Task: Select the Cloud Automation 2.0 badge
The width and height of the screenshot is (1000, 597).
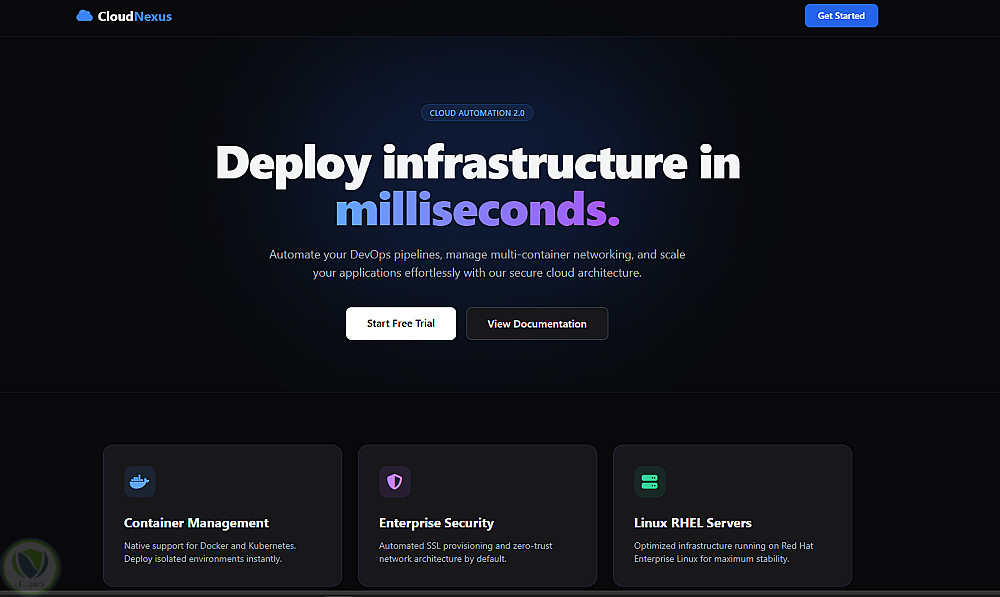Action: 477,113
